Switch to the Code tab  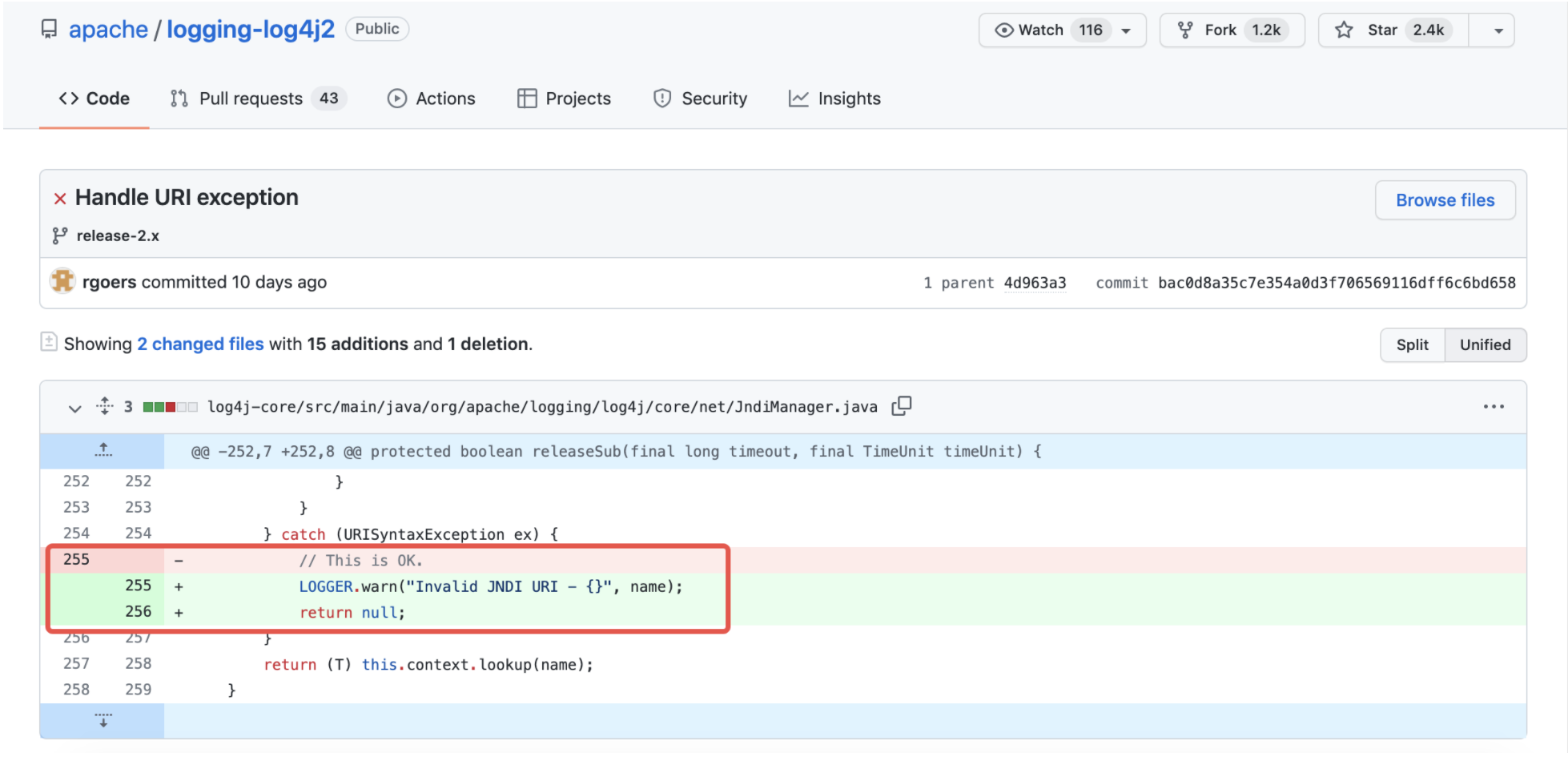click(94, 99)
